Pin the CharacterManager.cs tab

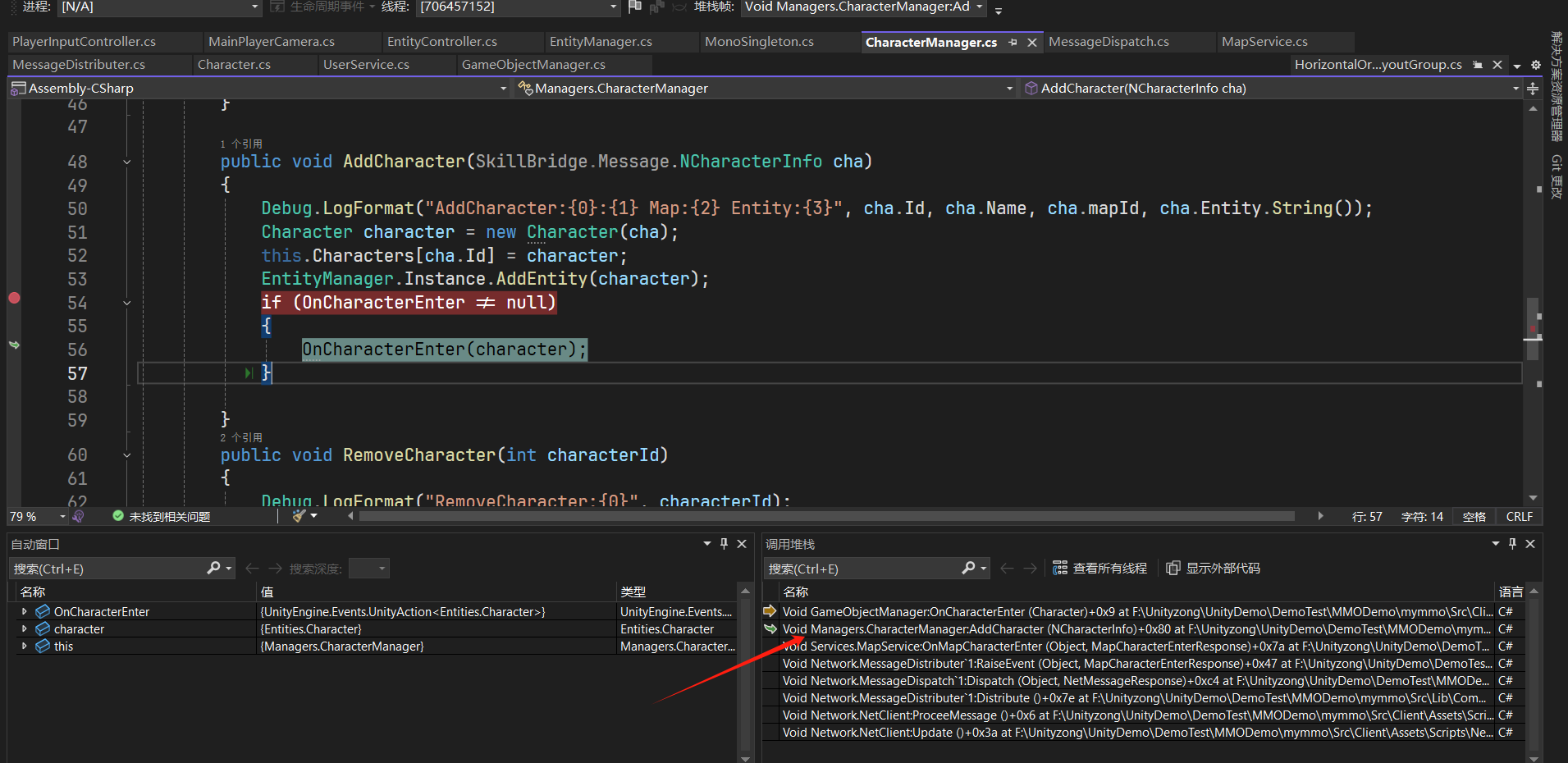(1013, 42)
